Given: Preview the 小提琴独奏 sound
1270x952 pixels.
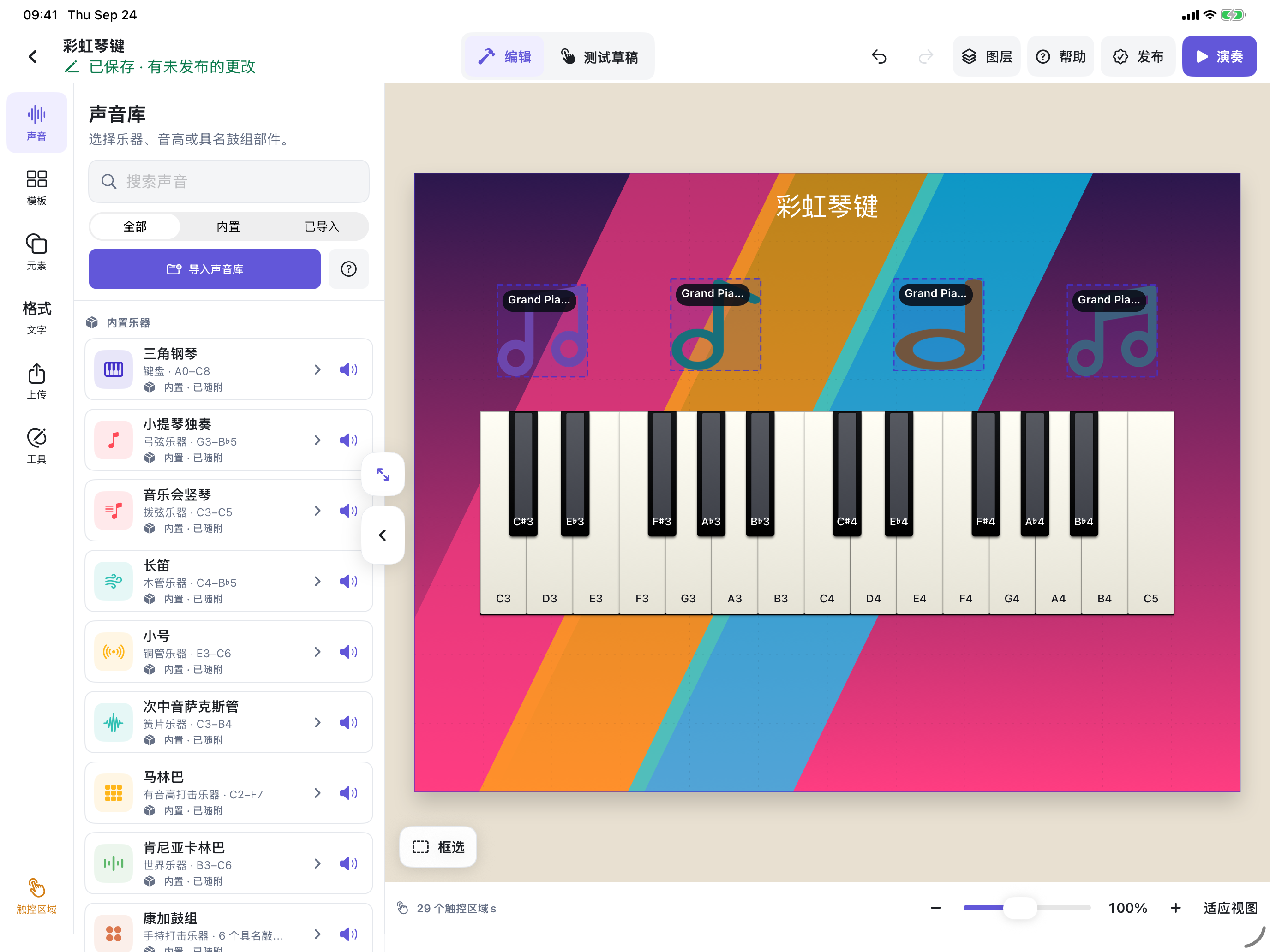Looking at the screenshot, I should [348, 440].
